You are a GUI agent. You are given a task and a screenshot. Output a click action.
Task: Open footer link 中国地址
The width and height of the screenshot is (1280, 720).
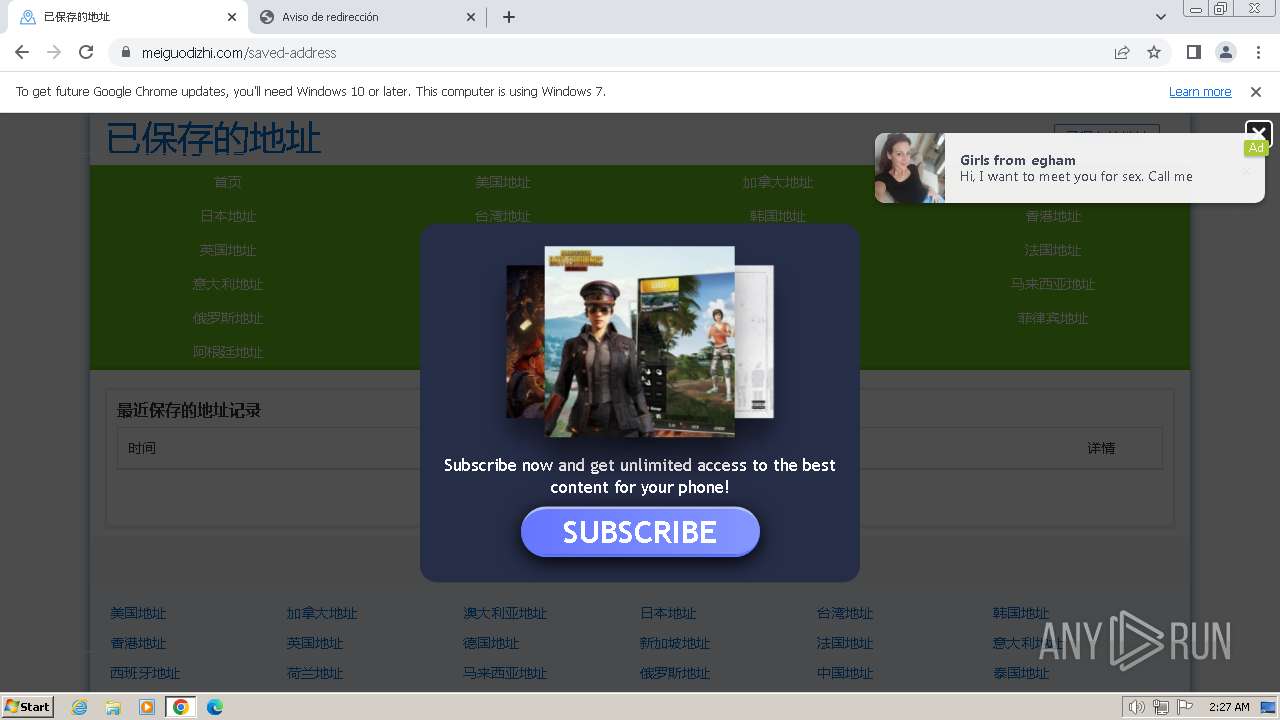click(845, 673)
